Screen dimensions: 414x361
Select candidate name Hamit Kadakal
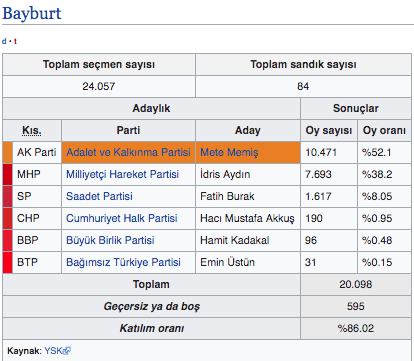point(235,240)
